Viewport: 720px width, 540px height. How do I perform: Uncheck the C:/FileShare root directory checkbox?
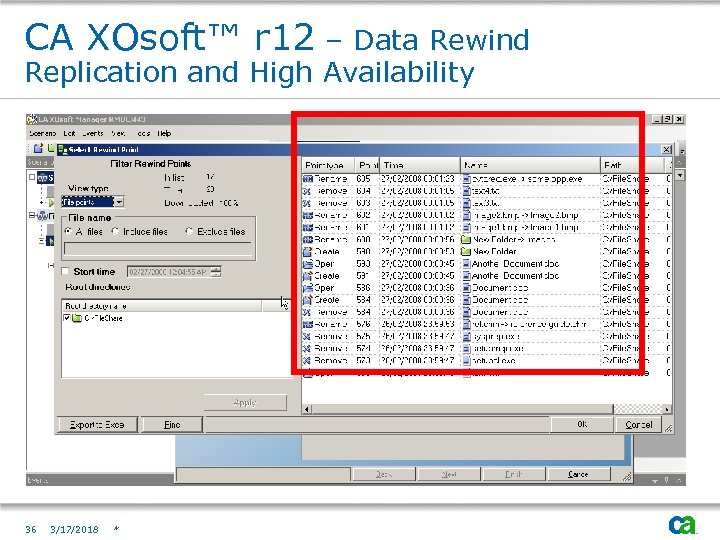[67, 318]
